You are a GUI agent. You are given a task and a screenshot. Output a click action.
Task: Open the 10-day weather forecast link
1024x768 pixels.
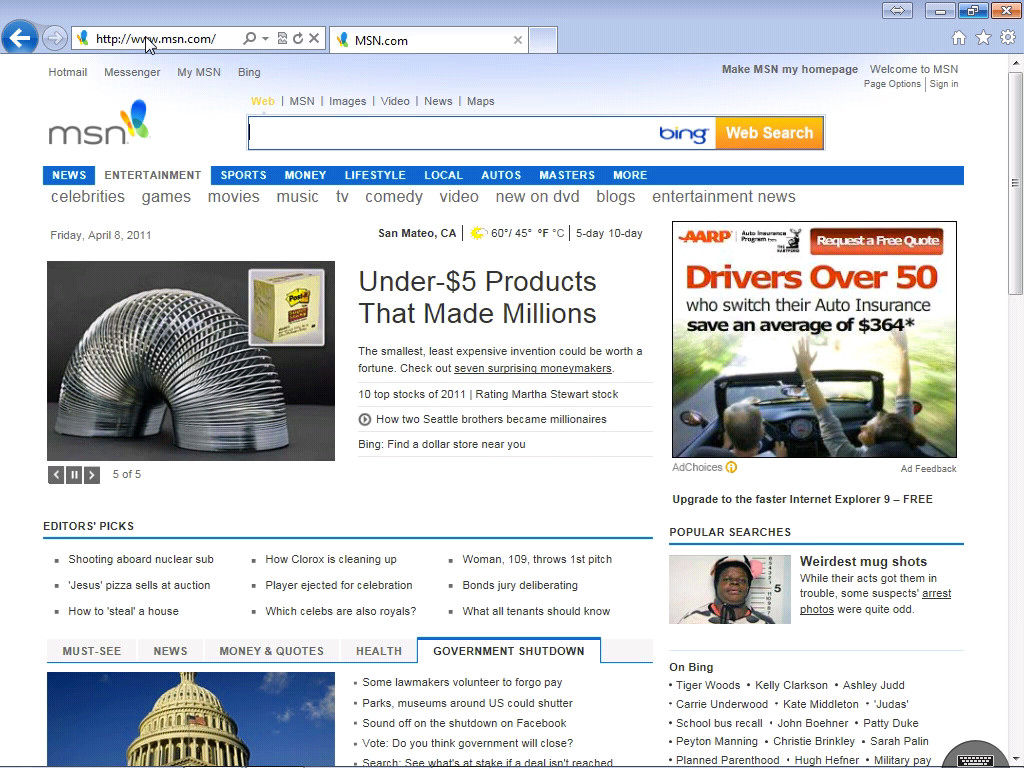point(626,233)
